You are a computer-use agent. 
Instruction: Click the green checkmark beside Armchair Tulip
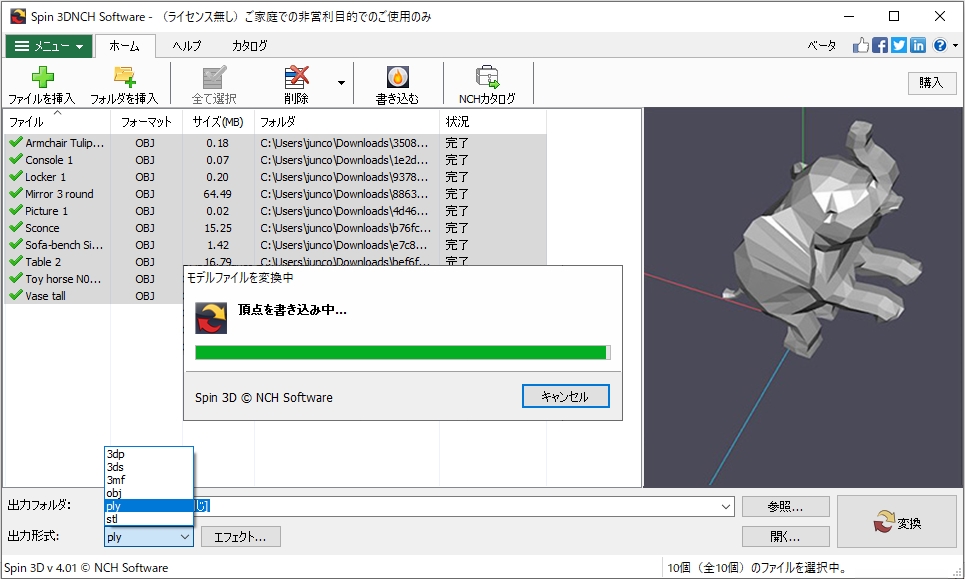(x=16, y=142)
